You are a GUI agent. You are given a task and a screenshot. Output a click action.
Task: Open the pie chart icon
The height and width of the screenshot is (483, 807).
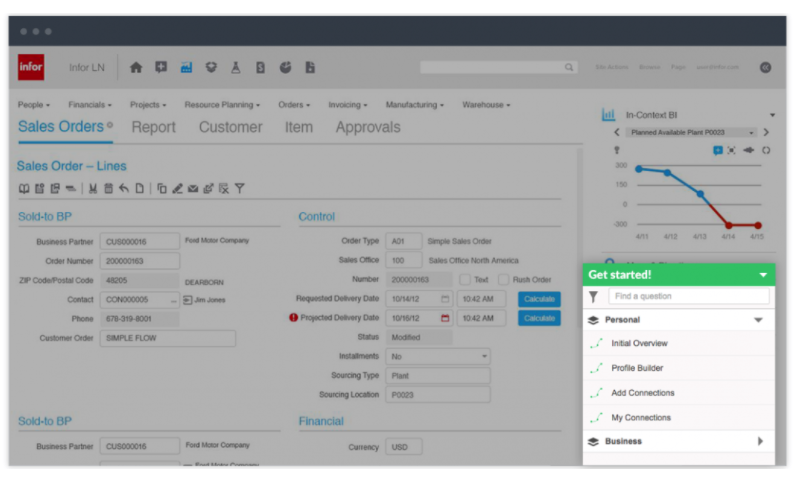(x=285, y=67)
